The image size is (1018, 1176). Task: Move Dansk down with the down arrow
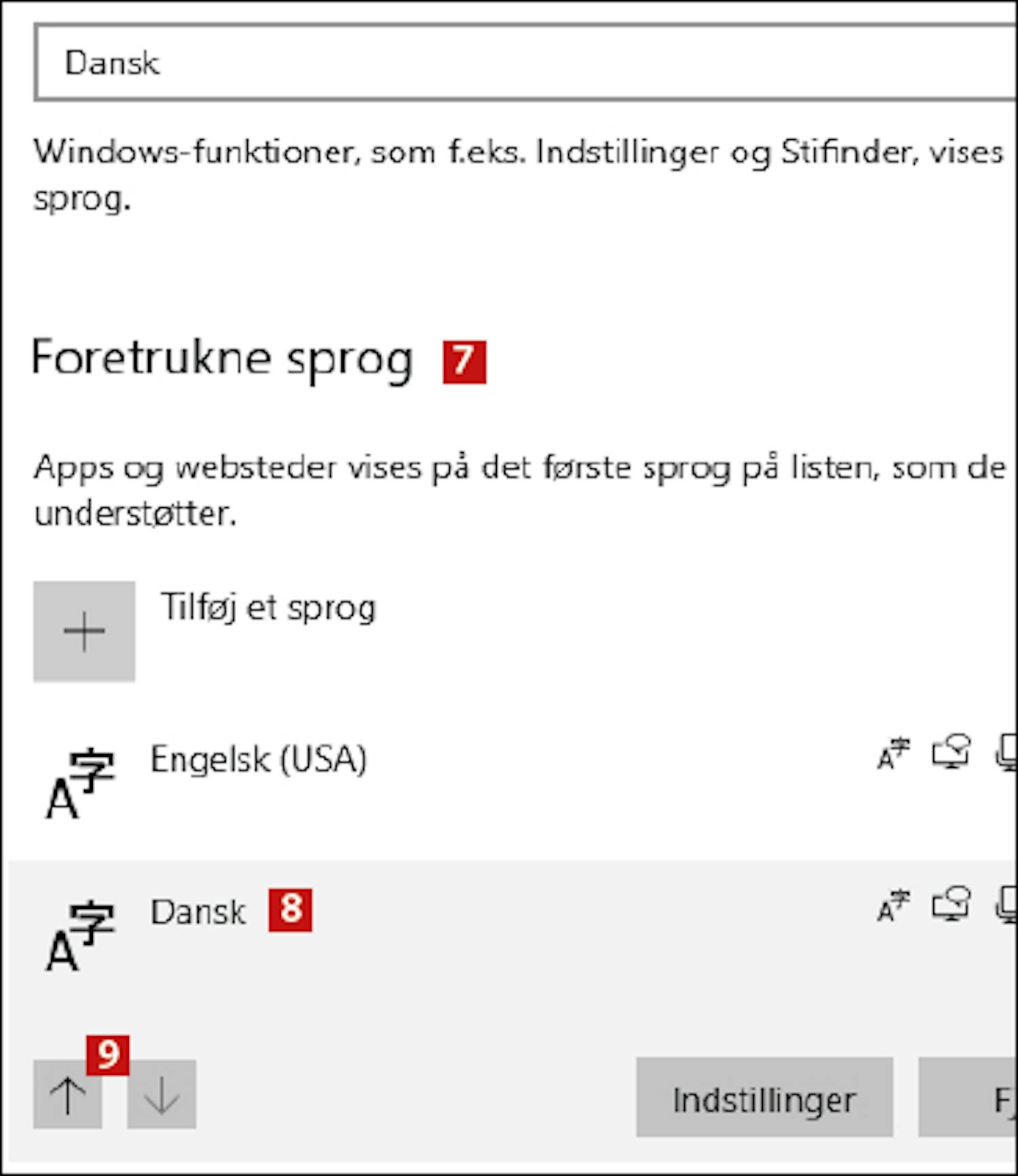click(x=162, y=1094)
